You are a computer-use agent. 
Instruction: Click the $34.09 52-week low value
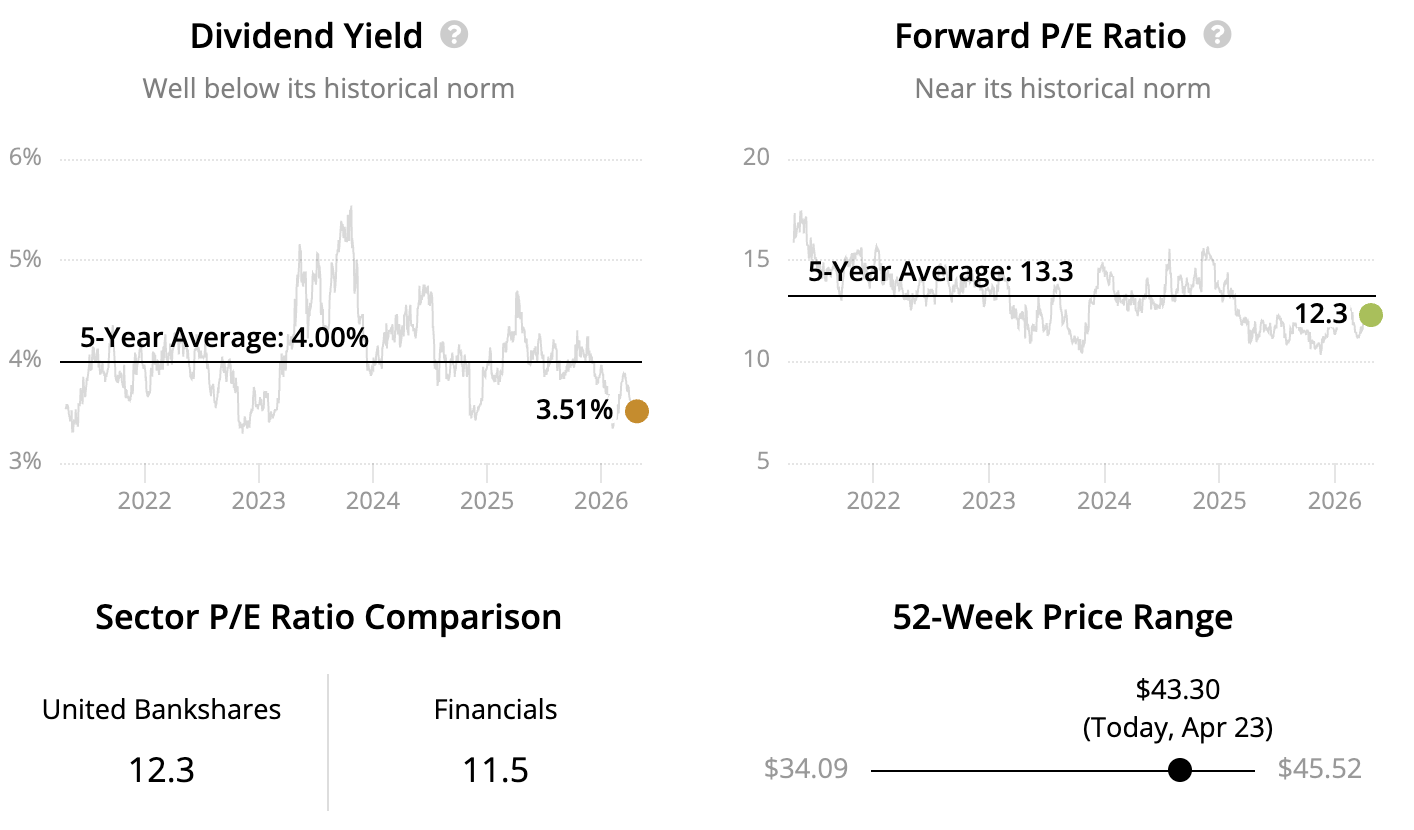(806, 769)
